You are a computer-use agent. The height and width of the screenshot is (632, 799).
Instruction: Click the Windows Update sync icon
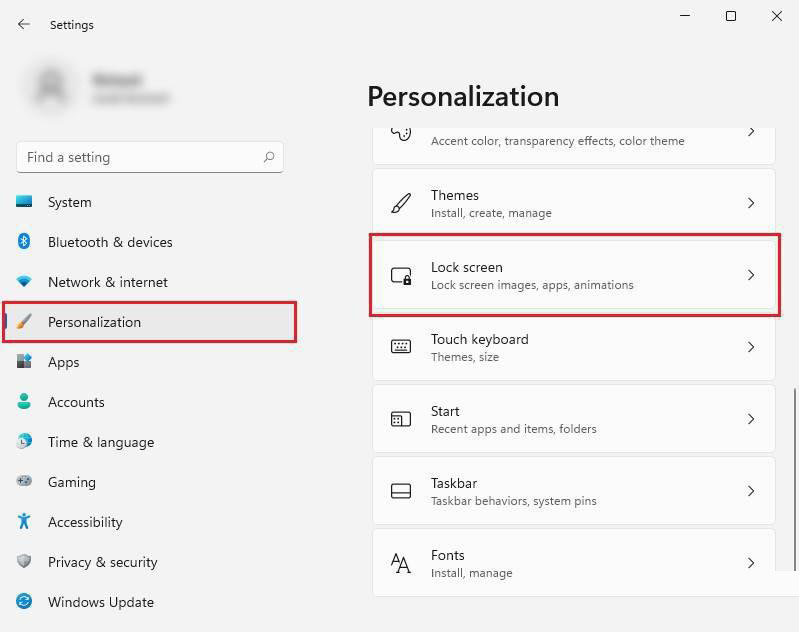click(24, 602)
